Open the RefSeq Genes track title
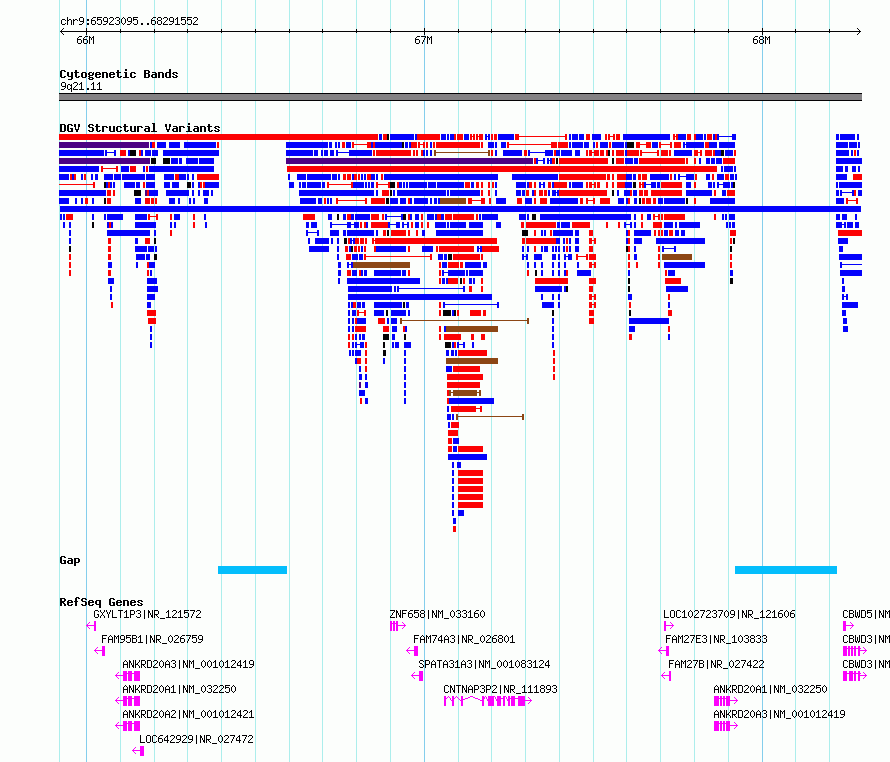The width and height of the screenshot is (890, 762). 102,602
